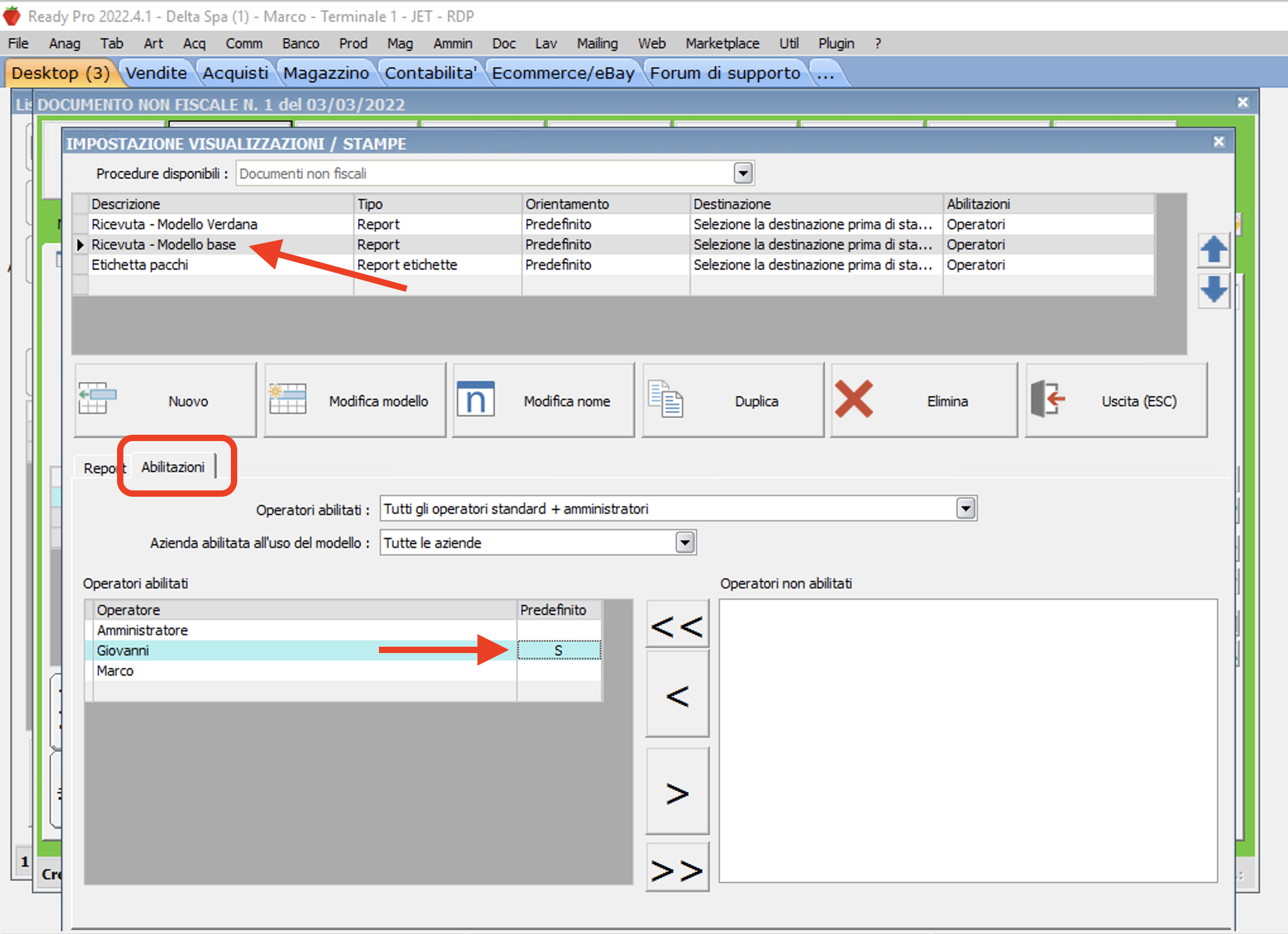Open Procedure disponibili dropdown
The image size is (1288, 934).
point(743,173)
